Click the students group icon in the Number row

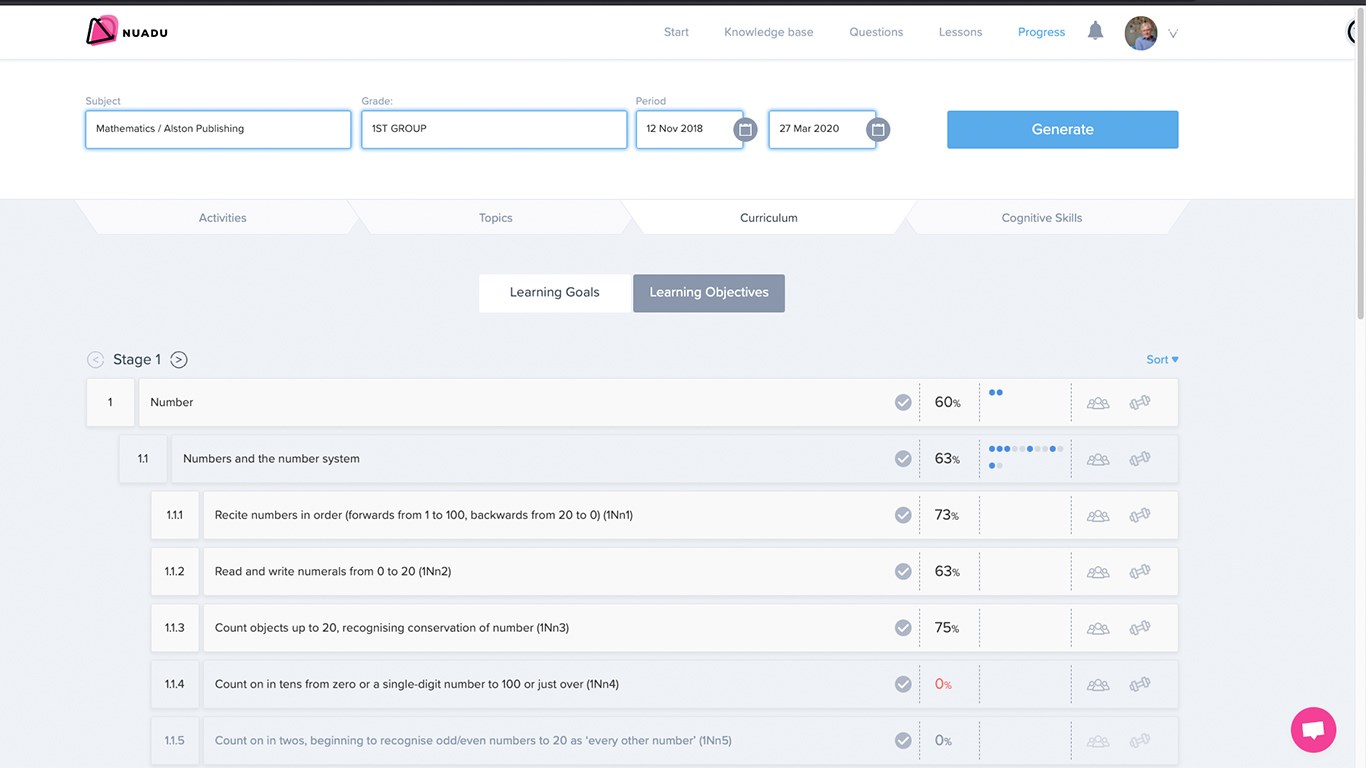[x=1098, y=403]
